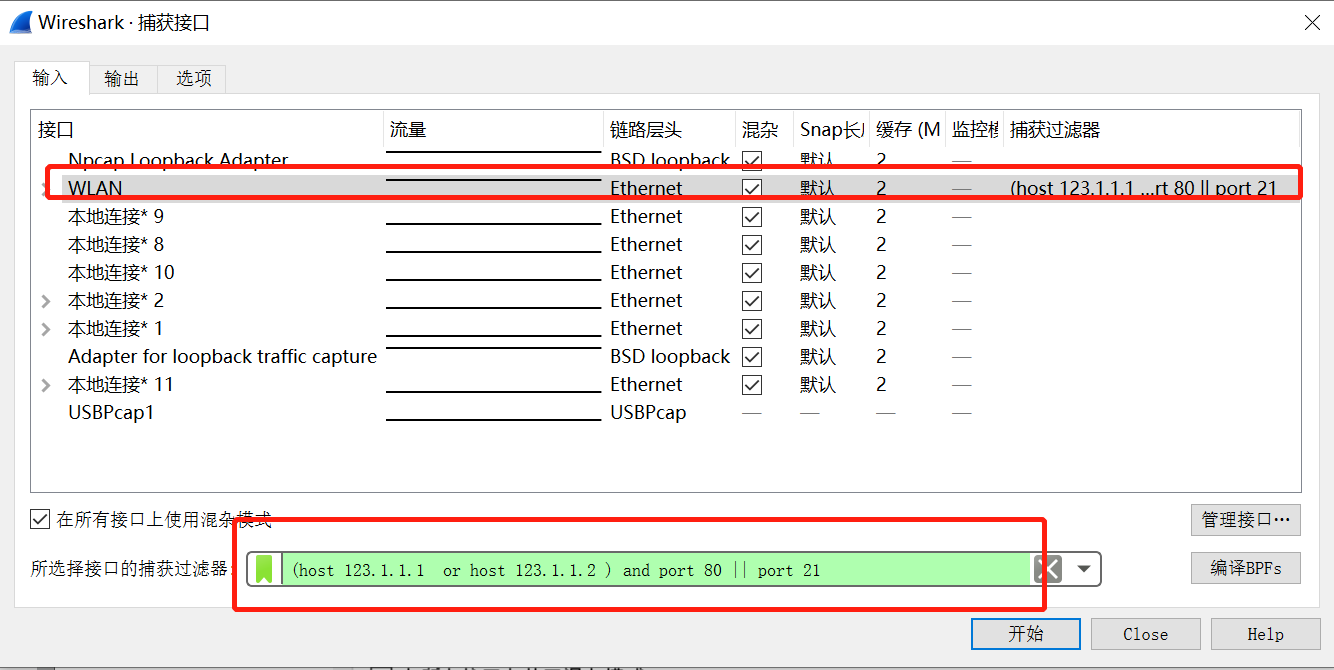
Task: Select the 本地连接* 10 interface
Action: tap(121, 272)
